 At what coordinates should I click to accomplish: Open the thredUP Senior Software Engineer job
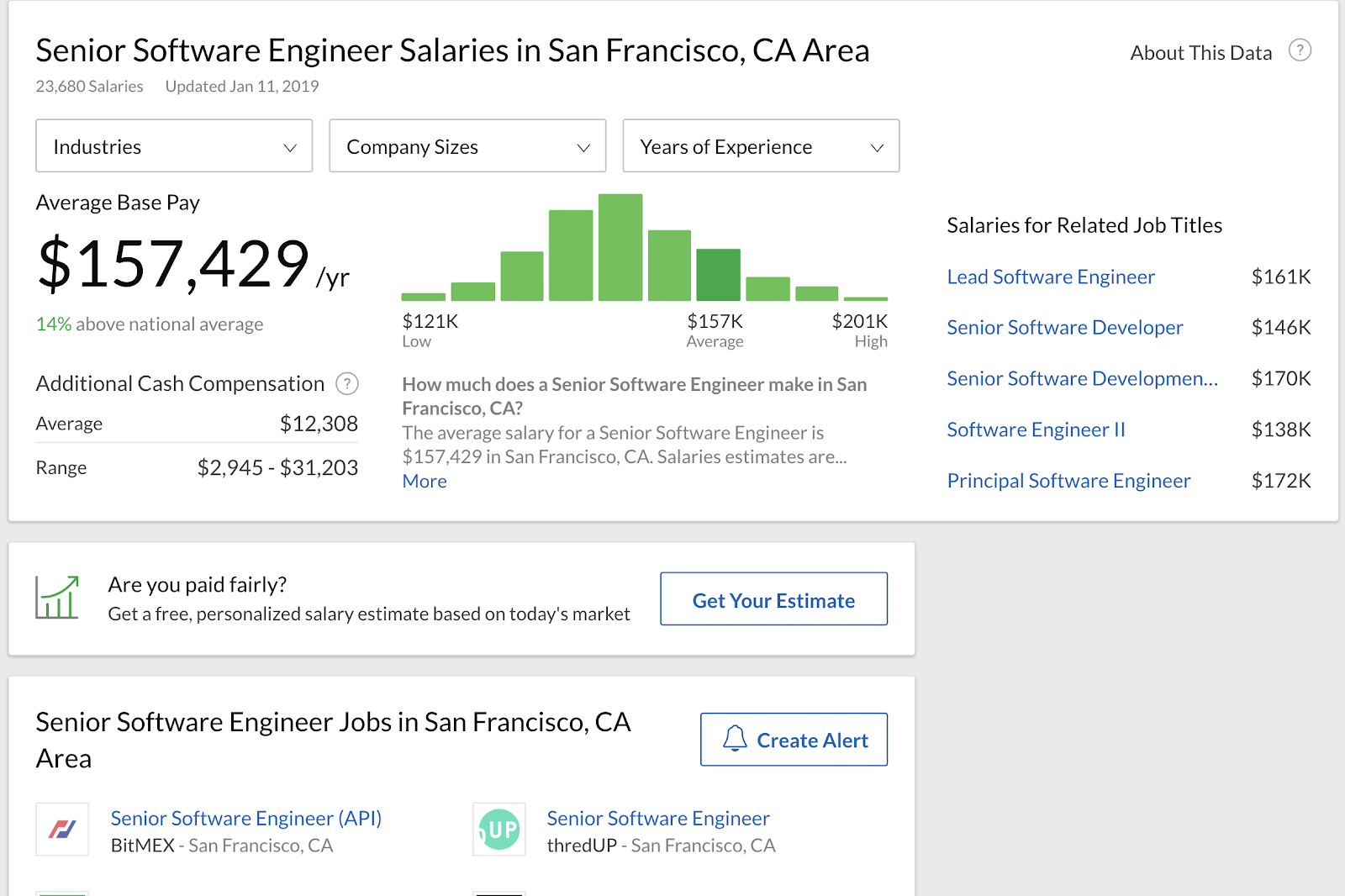pyautogui.click(x=658, y=818)
